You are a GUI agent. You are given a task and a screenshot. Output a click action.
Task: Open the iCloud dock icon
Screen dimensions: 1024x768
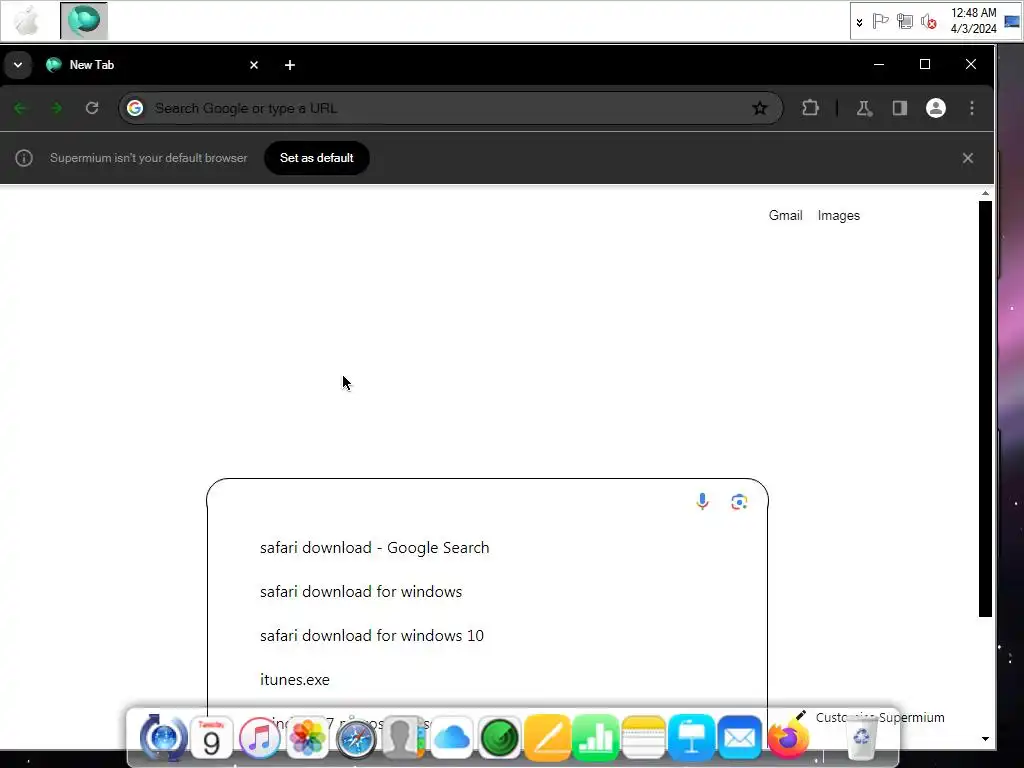pyautogui.click(x=451, y=738)
